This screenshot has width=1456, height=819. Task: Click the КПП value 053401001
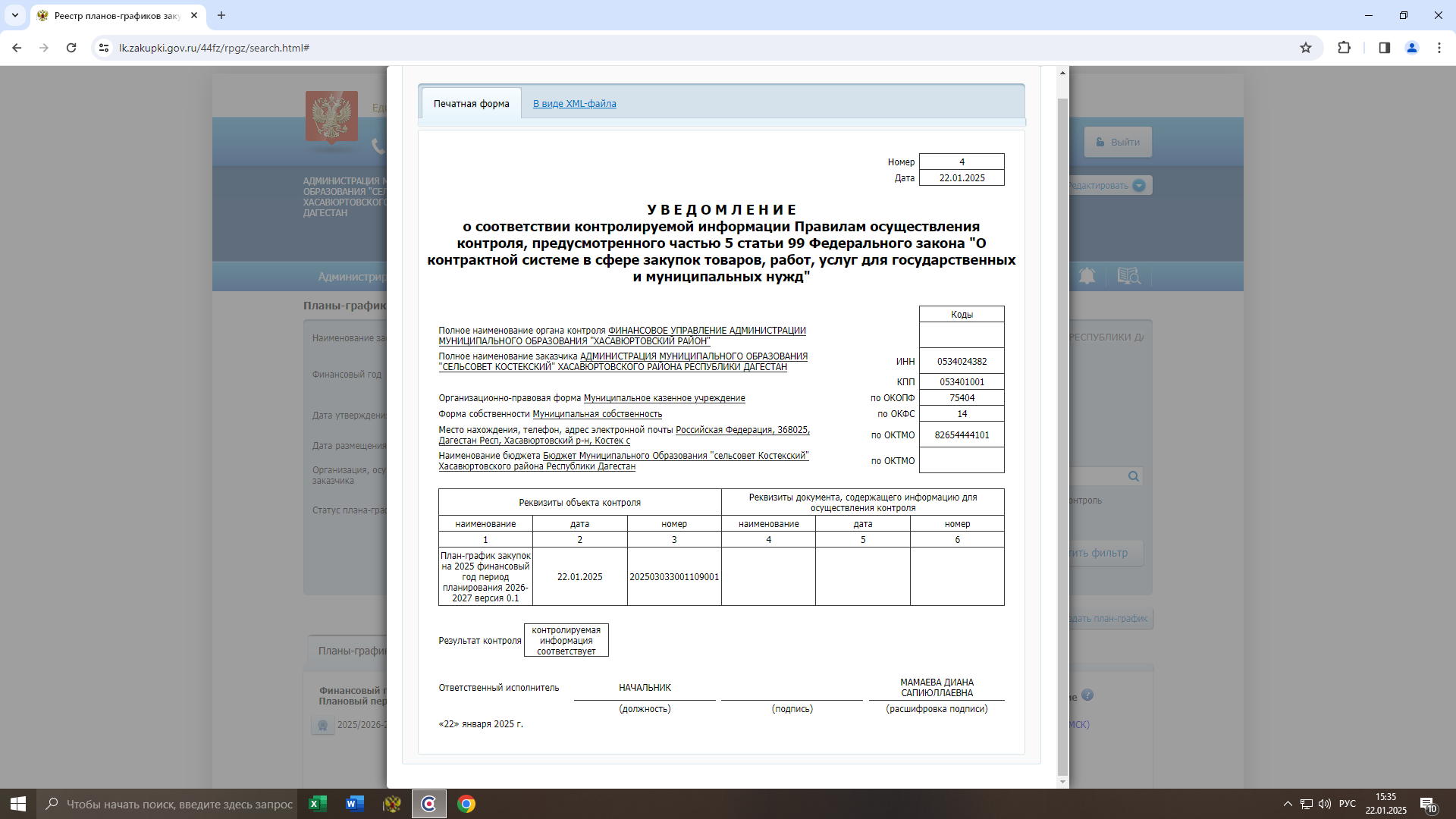[962, 382]
